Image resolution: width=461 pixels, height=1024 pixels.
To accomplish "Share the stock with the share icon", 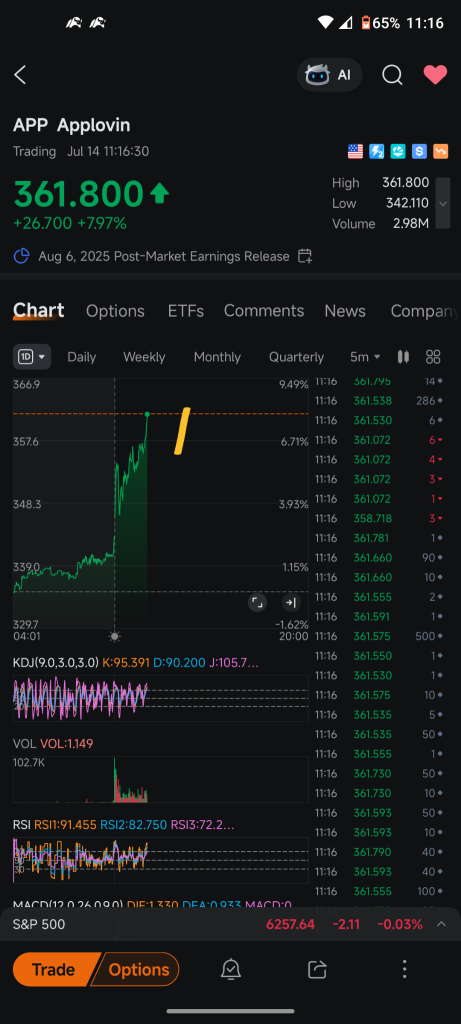I will [x=317, y=969].
